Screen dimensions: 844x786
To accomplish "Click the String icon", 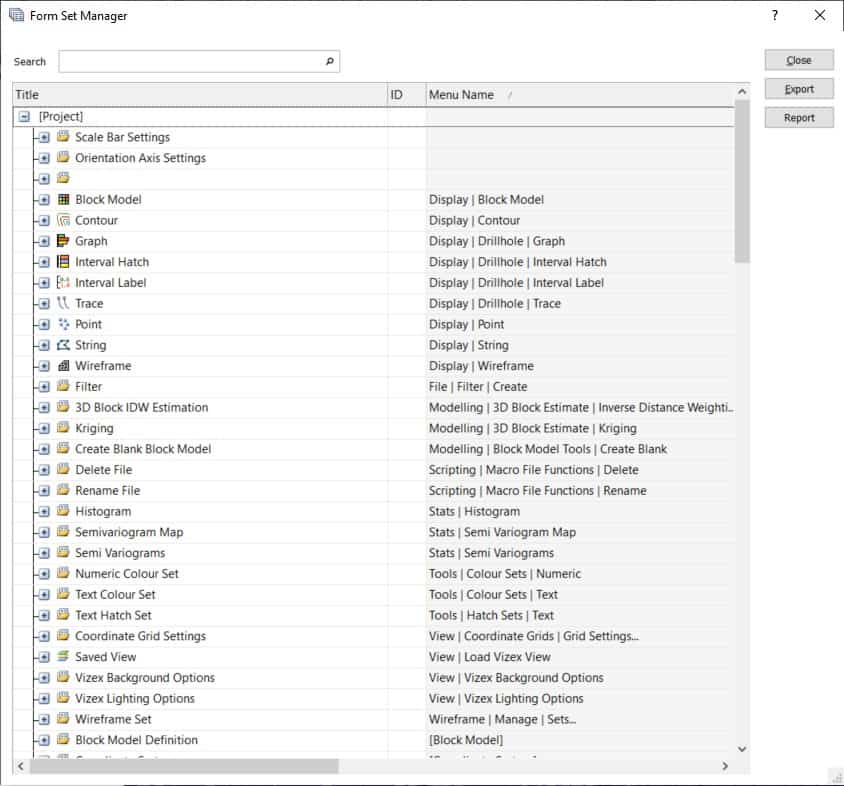I will 64,345.
